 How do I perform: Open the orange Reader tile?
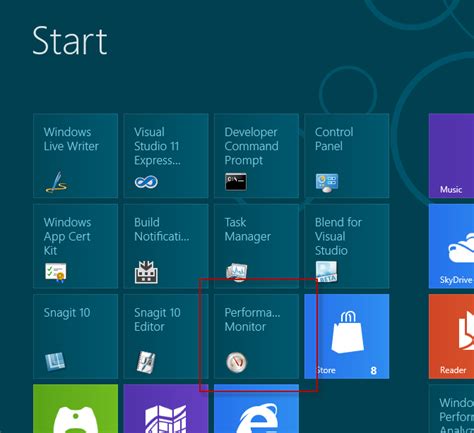point(451,336)
